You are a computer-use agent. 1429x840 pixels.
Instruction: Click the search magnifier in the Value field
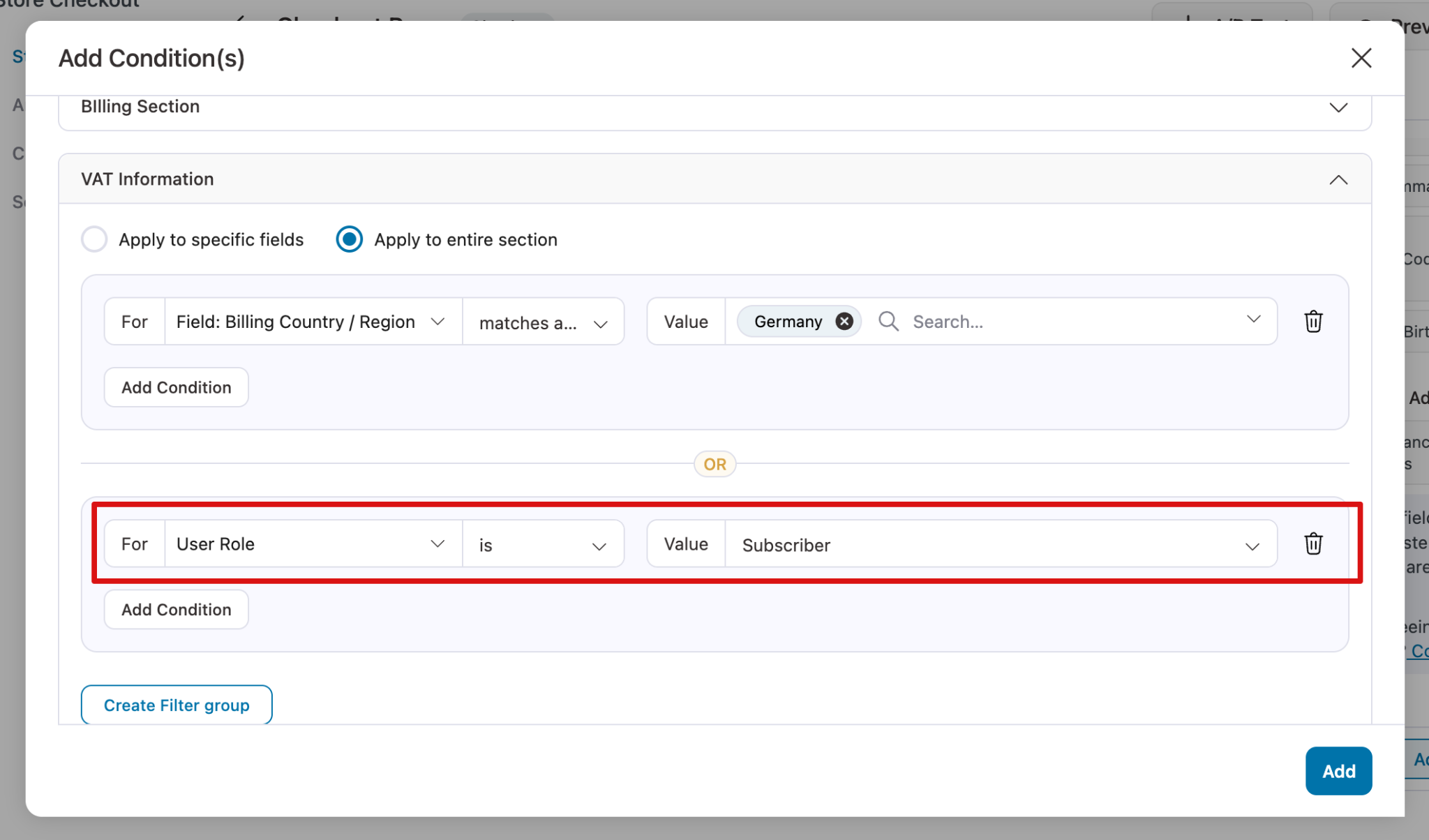pos(888,321)
